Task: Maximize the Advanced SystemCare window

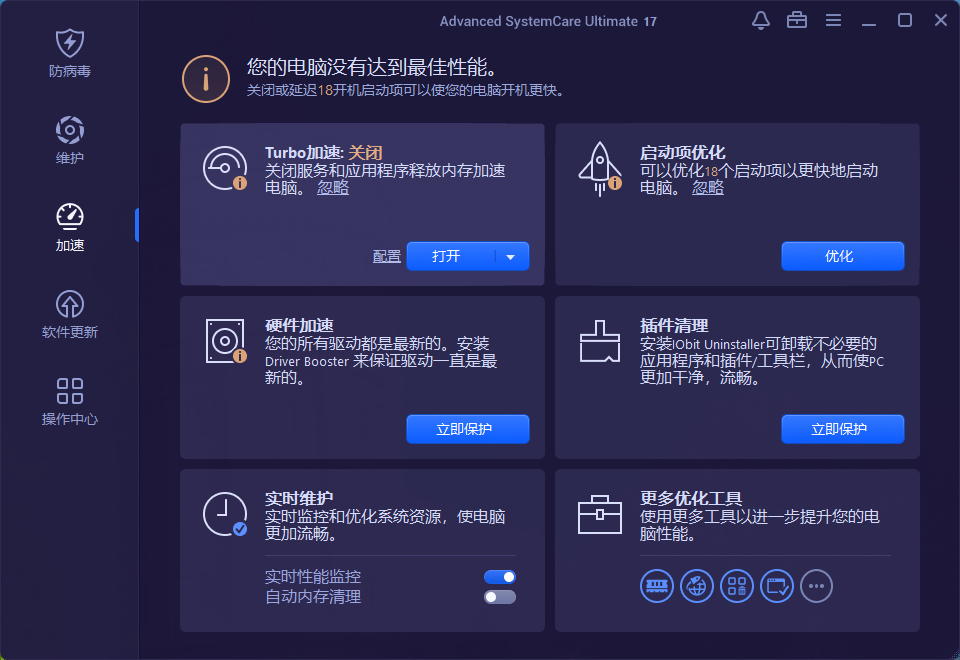Action: (x=905, y=20)
